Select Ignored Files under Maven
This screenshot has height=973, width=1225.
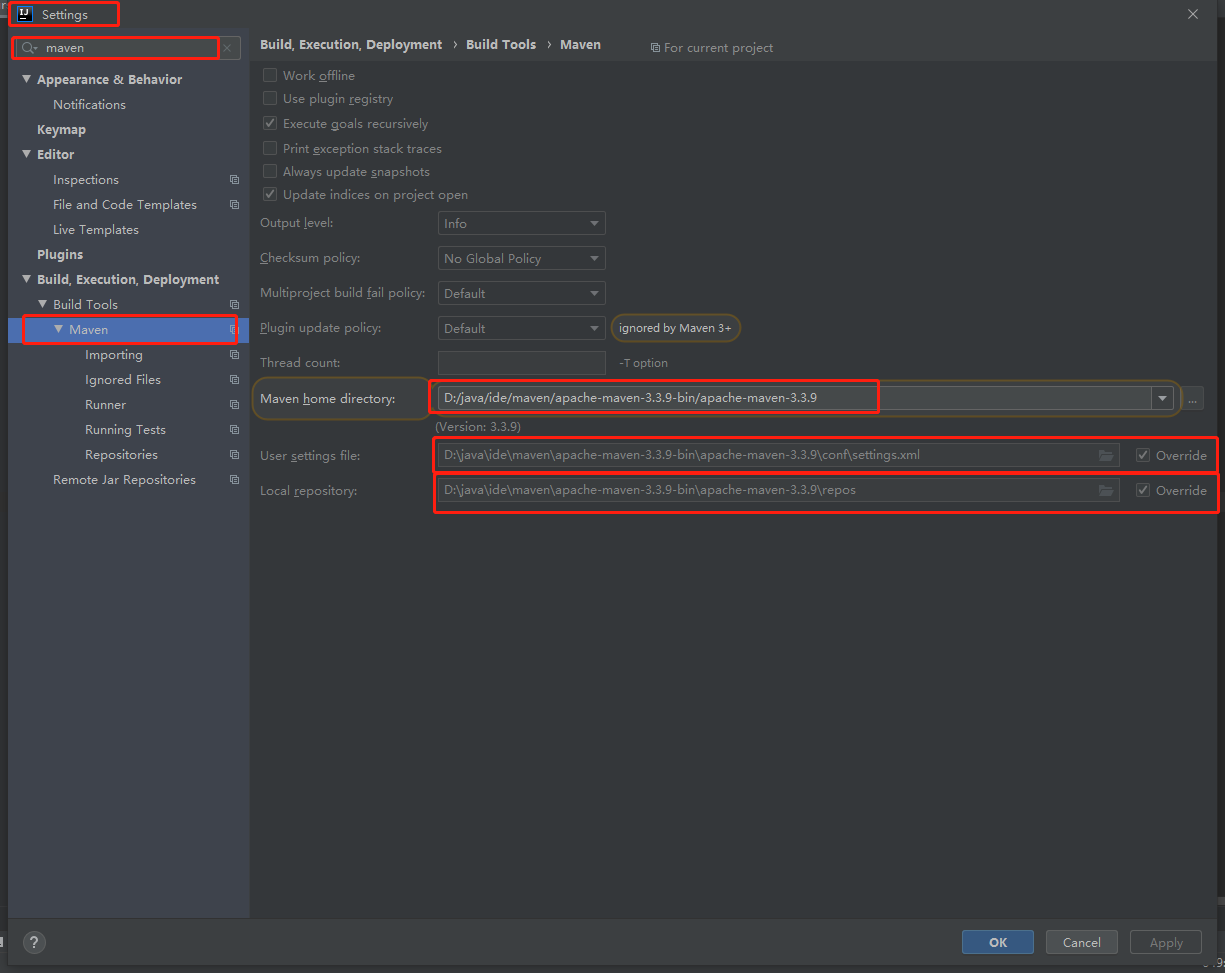(x=123, y=380)
